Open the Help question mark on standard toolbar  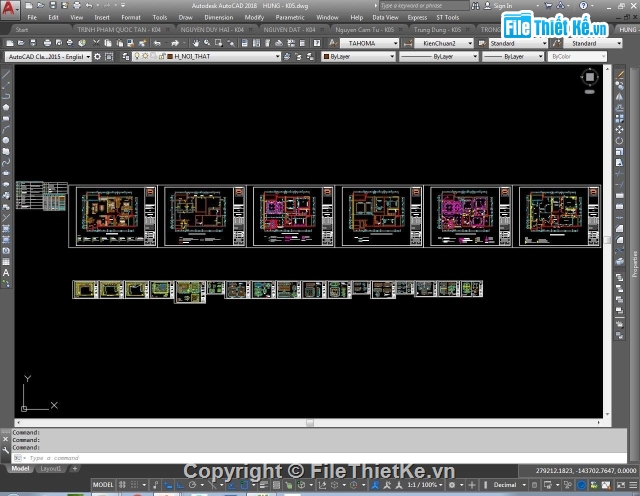(x=317, y=43)
